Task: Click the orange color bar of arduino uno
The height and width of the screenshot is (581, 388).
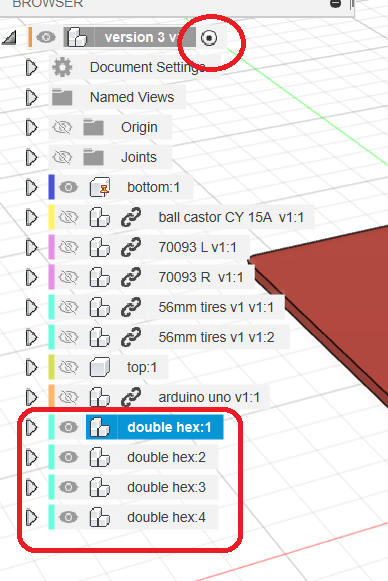Action: [x=52, y=397]
